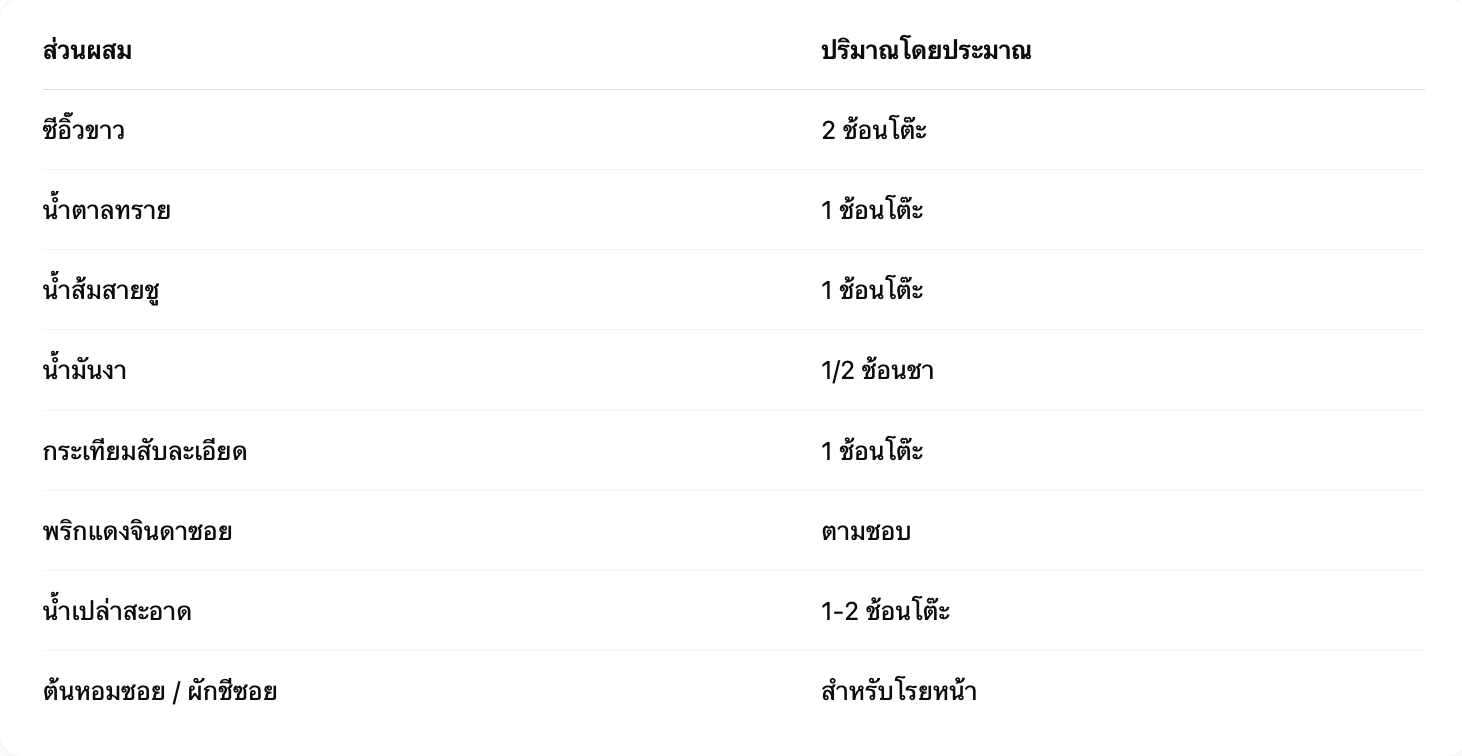Screen dimensions: 1462x756
Task: Click the amount next to กระเทียมสับละเอียด
Action: pyautogui.click(x=872, y=452)
